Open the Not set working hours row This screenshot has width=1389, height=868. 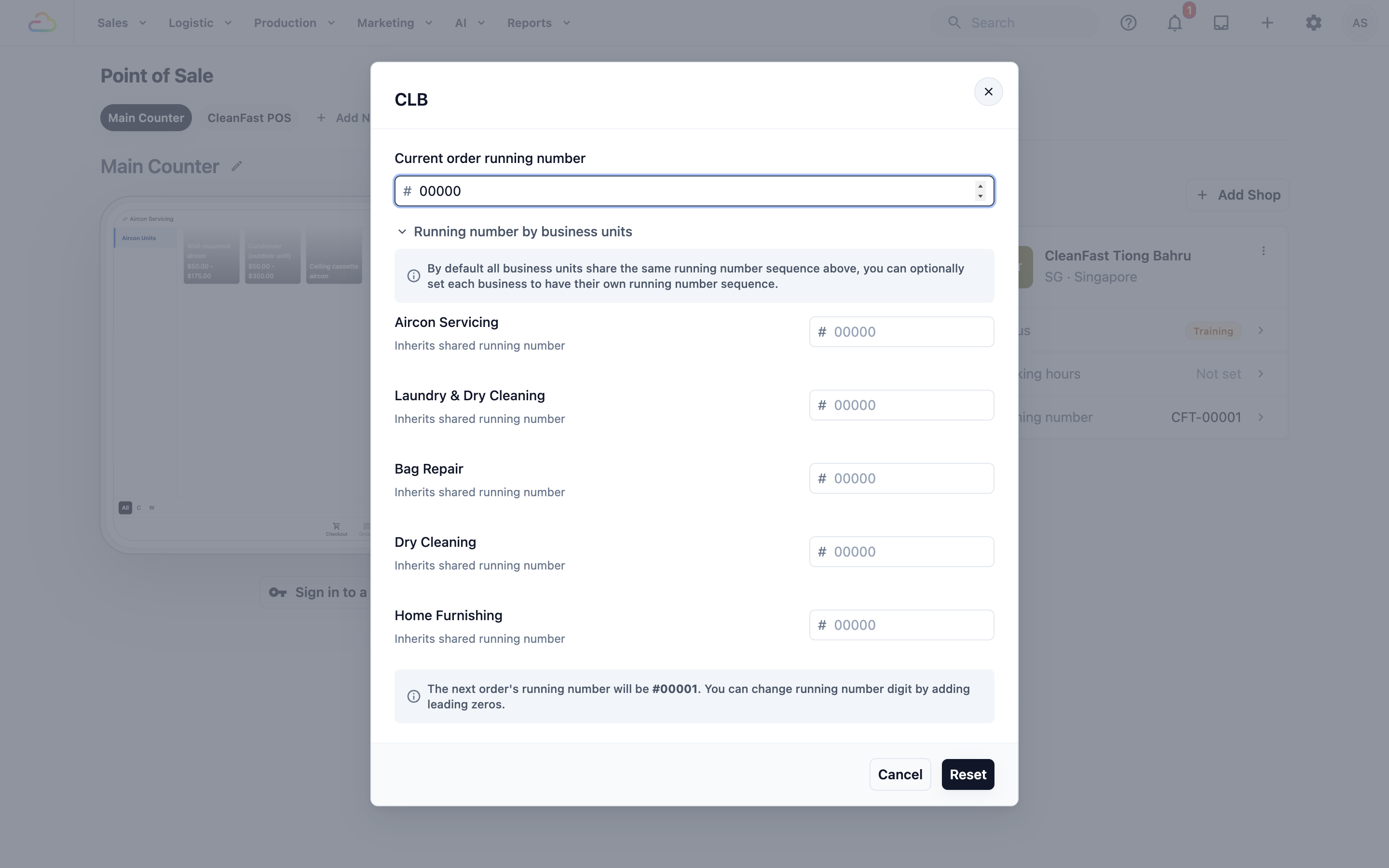point(1153,374)
